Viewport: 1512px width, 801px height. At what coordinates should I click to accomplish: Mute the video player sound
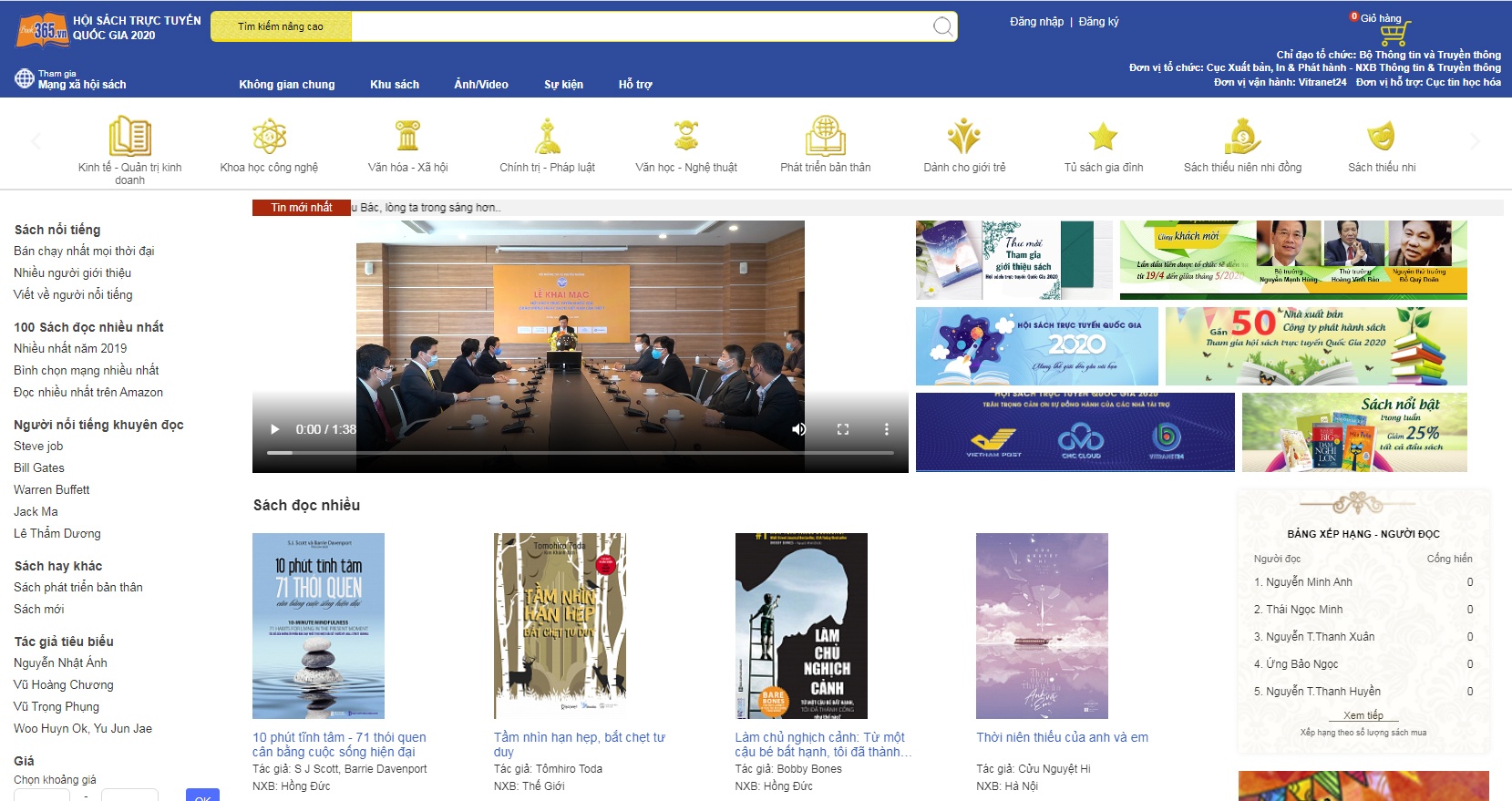[x=799, y=429]
